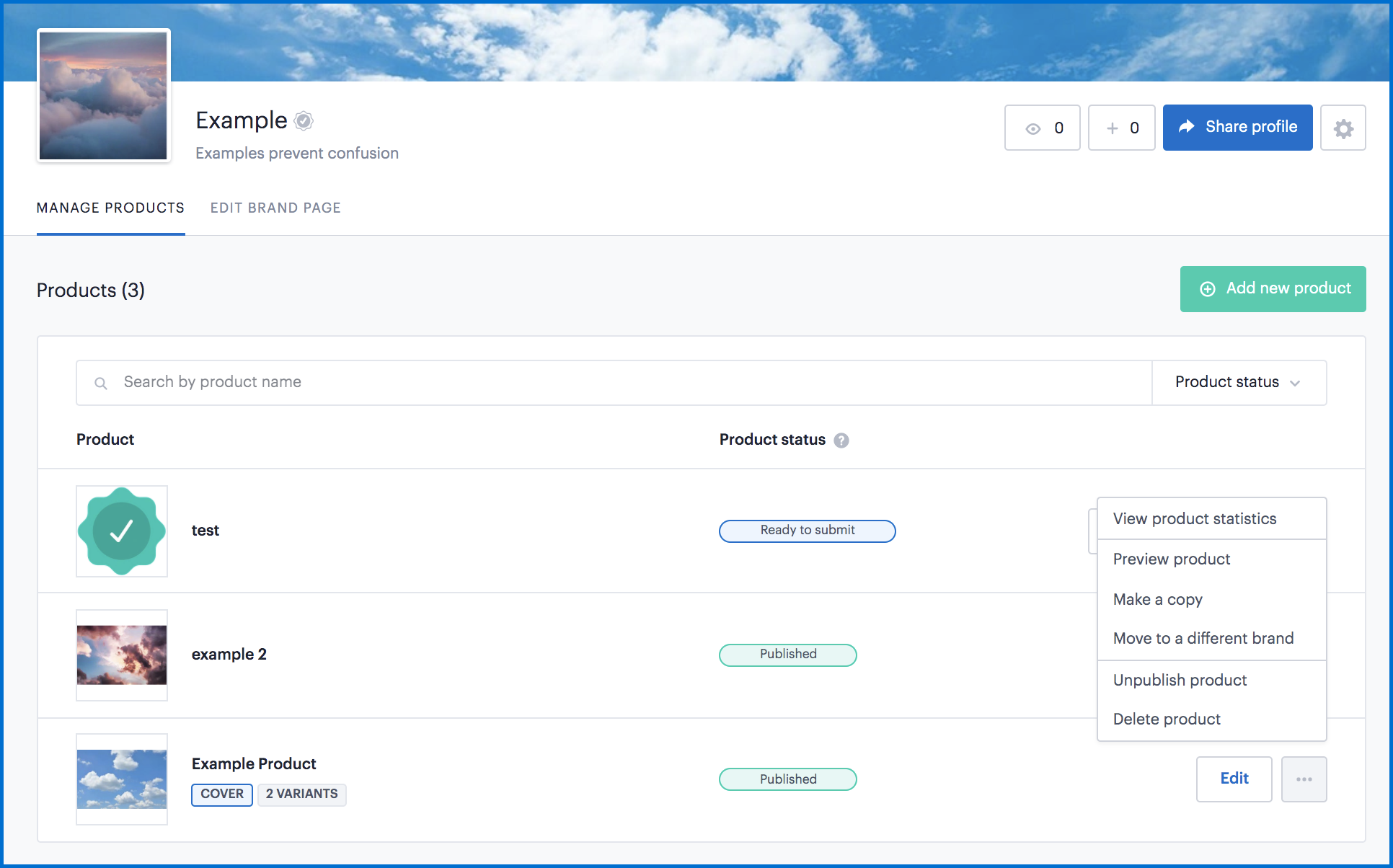Click Add new product button
Screen dimensions: 1393x868
click(1273, 289)
